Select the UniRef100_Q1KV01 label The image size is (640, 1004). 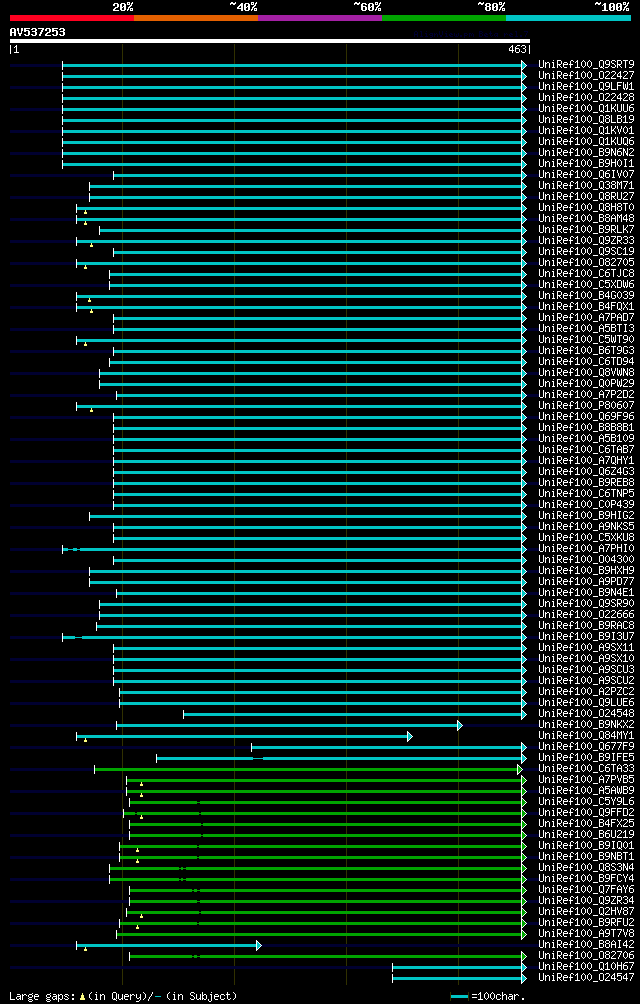[x=586, y=131]
